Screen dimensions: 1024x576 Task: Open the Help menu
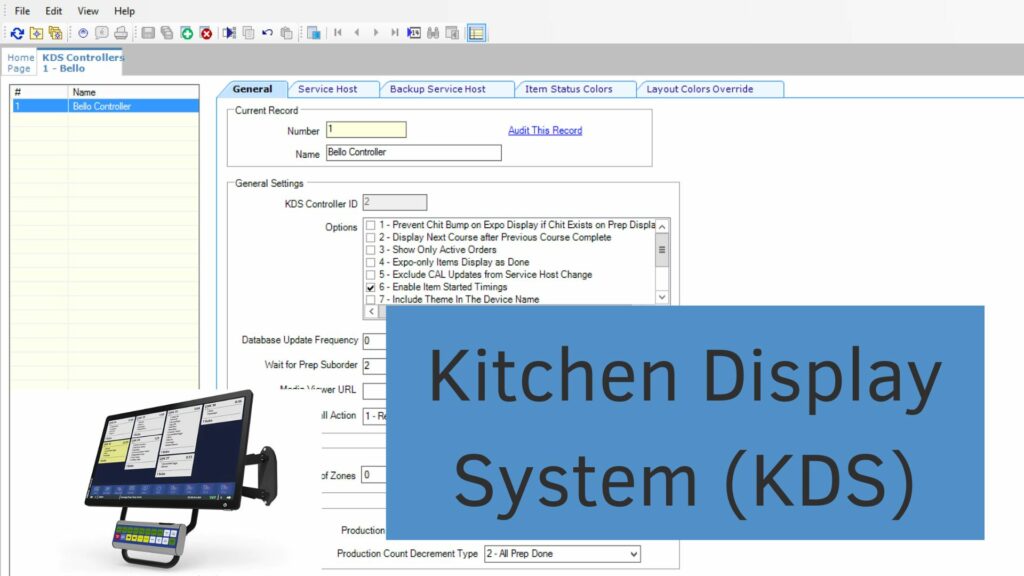(x=124, y=11)
